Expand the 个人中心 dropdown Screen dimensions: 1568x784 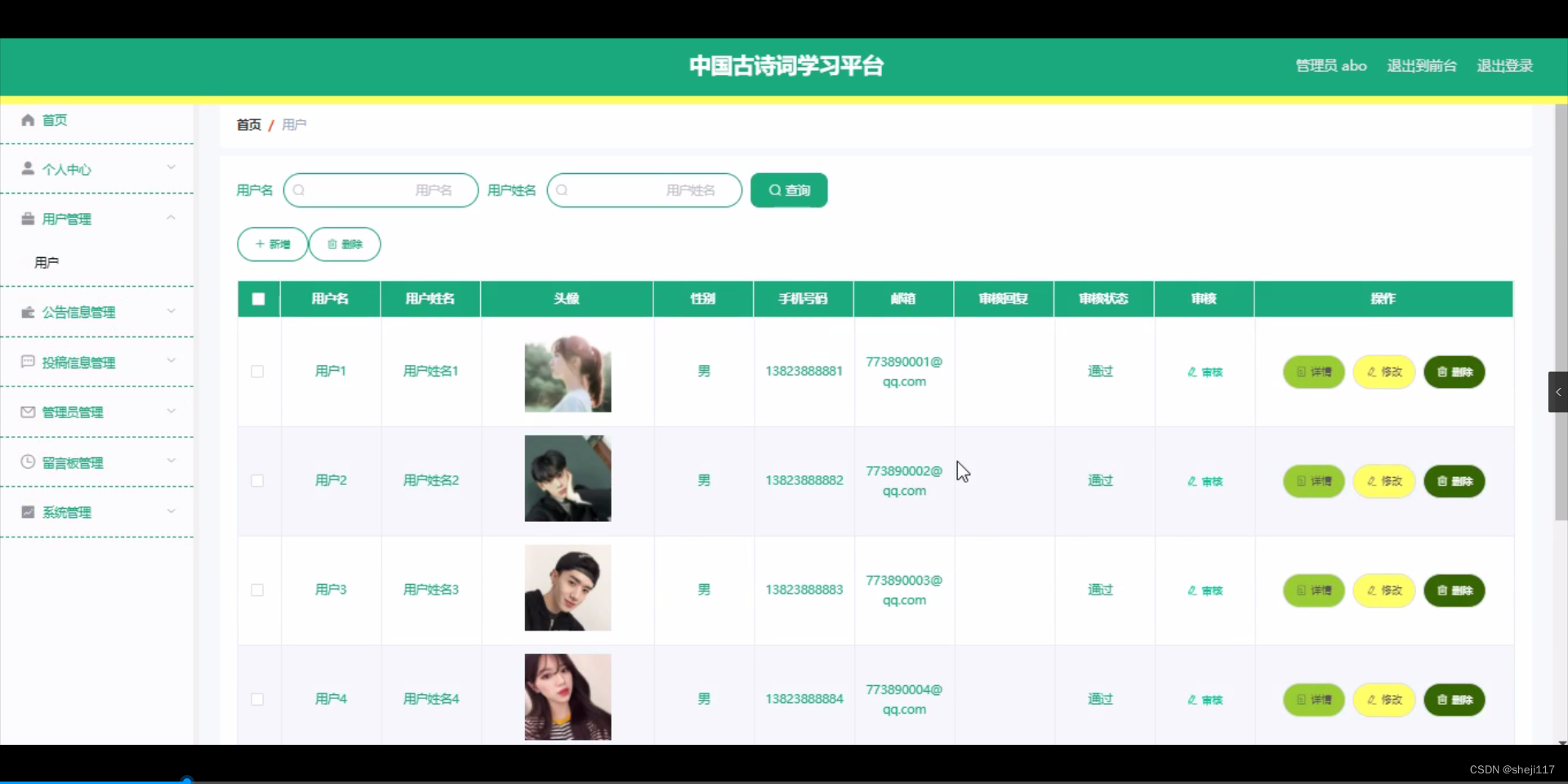(x=171, y=167)
